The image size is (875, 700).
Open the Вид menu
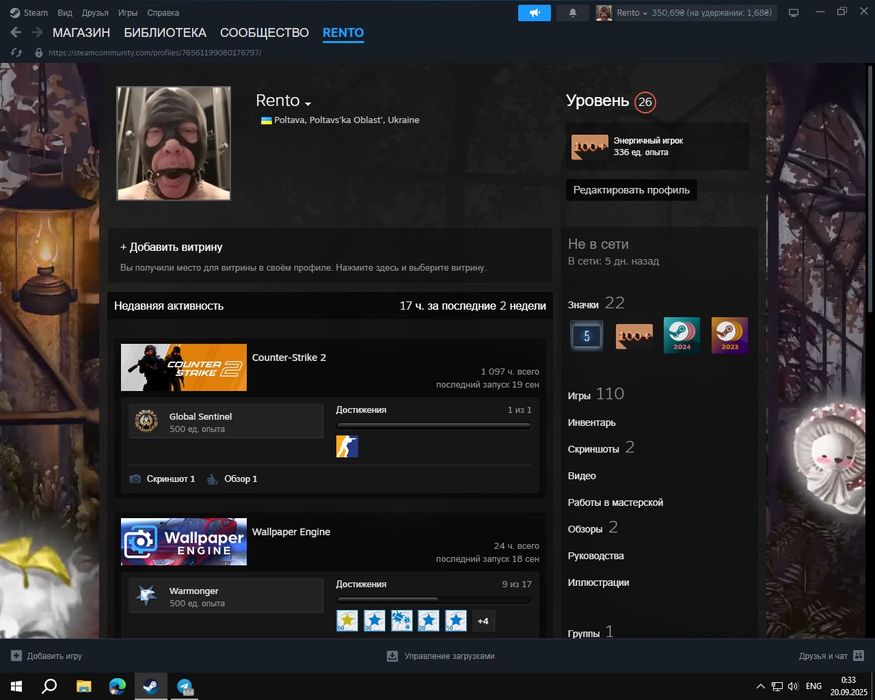[65, 12]
